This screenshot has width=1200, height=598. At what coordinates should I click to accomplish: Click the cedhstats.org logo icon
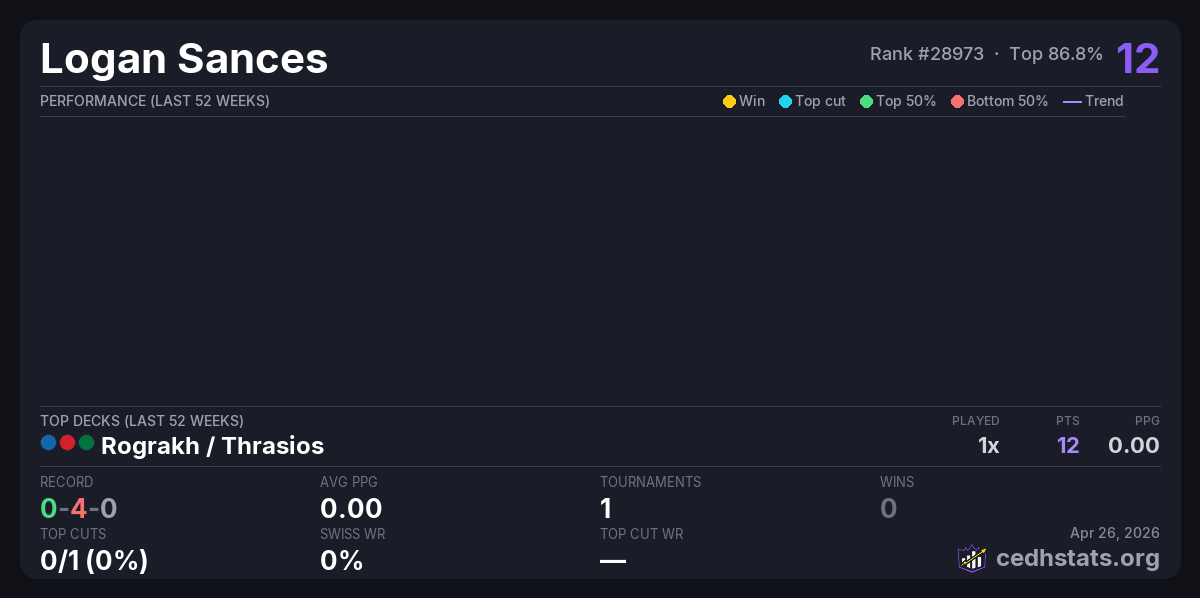972,558
